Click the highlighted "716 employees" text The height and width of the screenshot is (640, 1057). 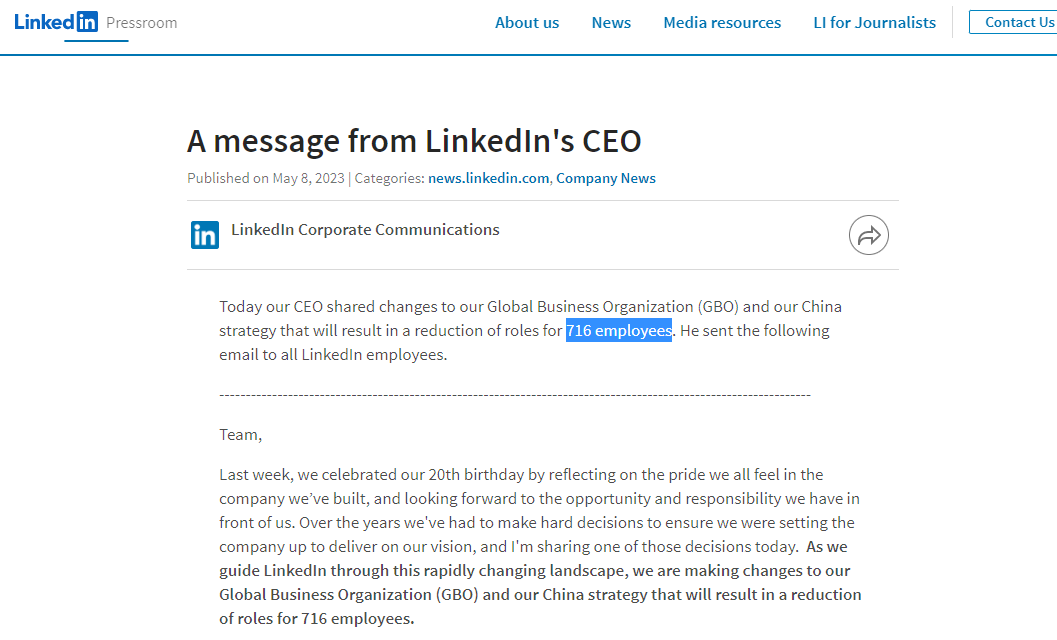point(618,330)
